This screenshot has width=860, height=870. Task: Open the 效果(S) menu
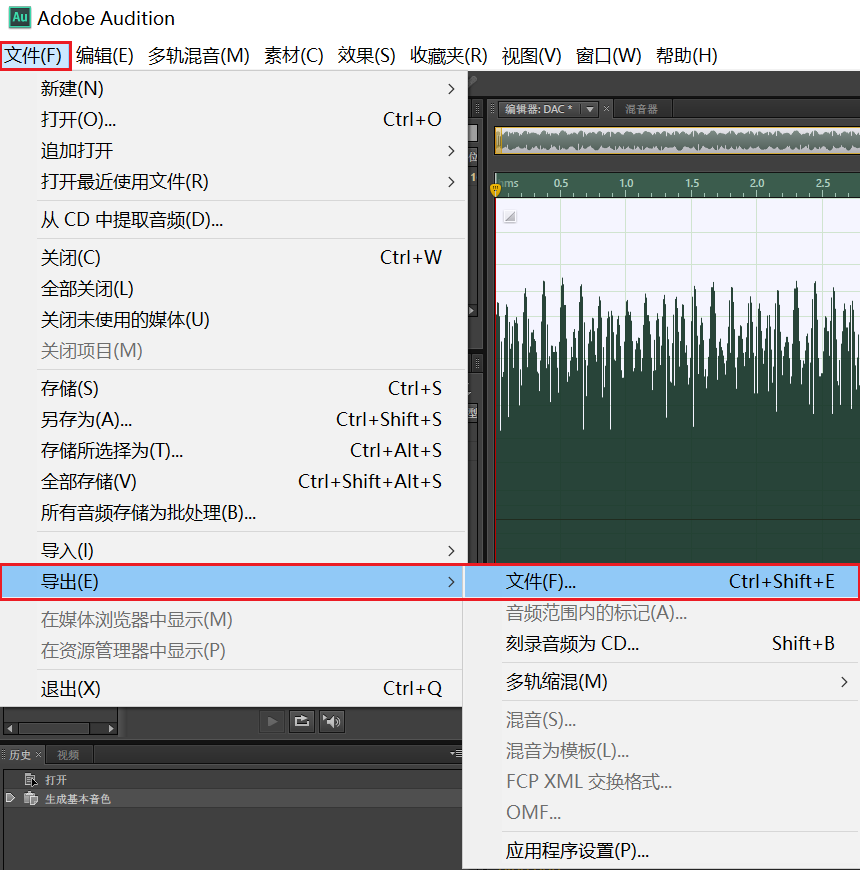pyautogui.click(x=366, y=55)
